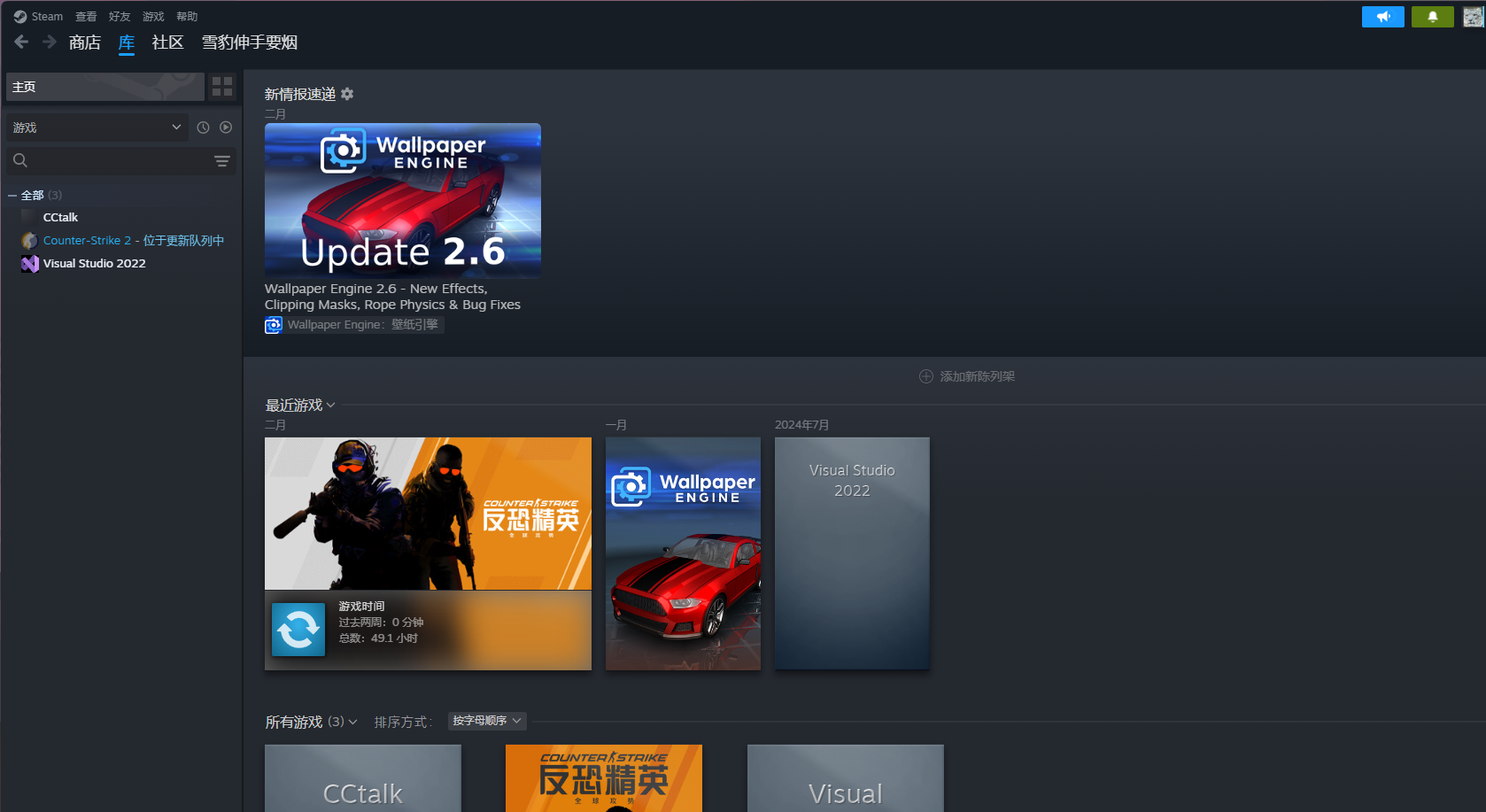Open the 查看 menu

(86, 16)
